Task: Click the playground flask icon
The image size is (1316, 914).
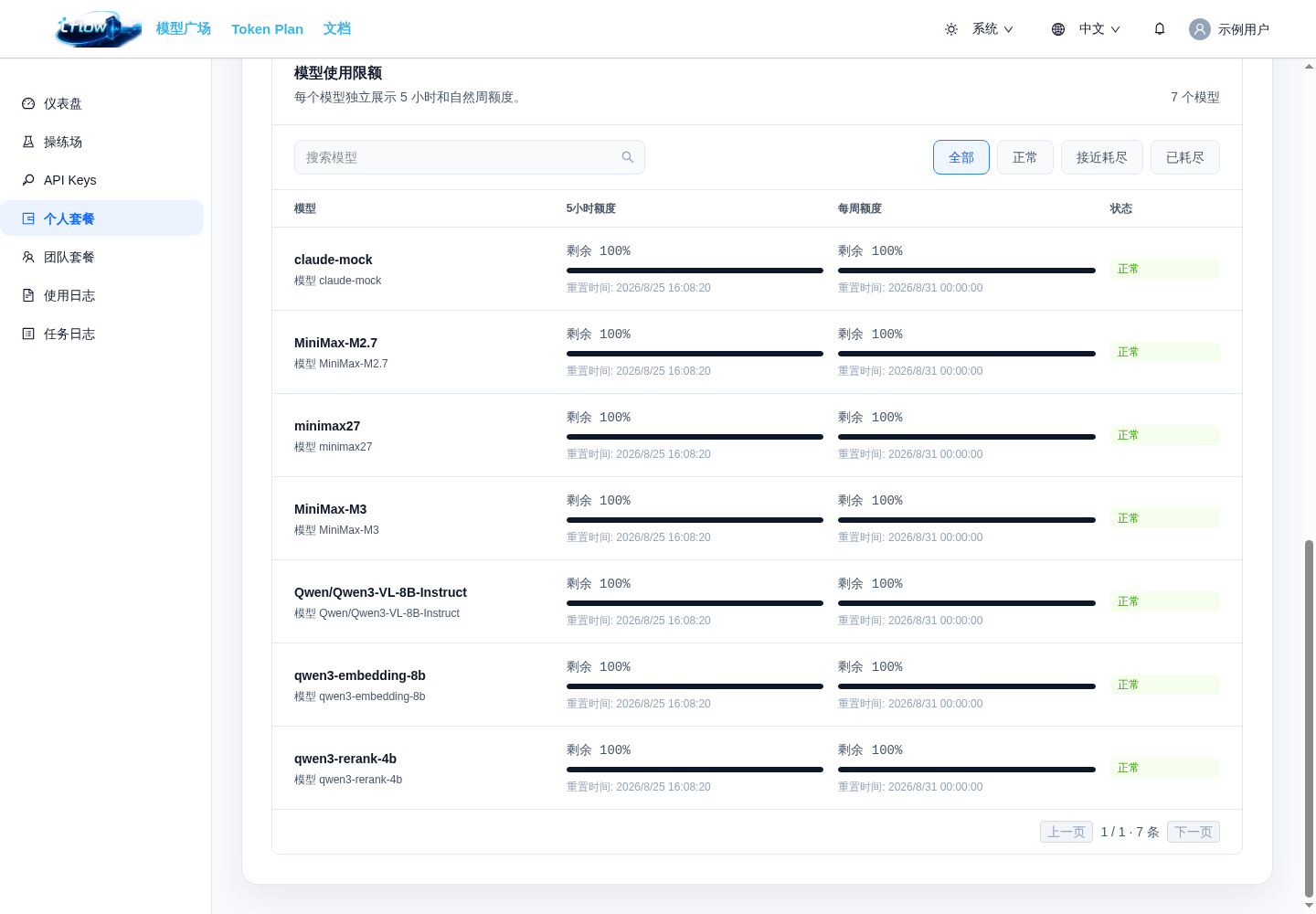Action: click(28, 142)
